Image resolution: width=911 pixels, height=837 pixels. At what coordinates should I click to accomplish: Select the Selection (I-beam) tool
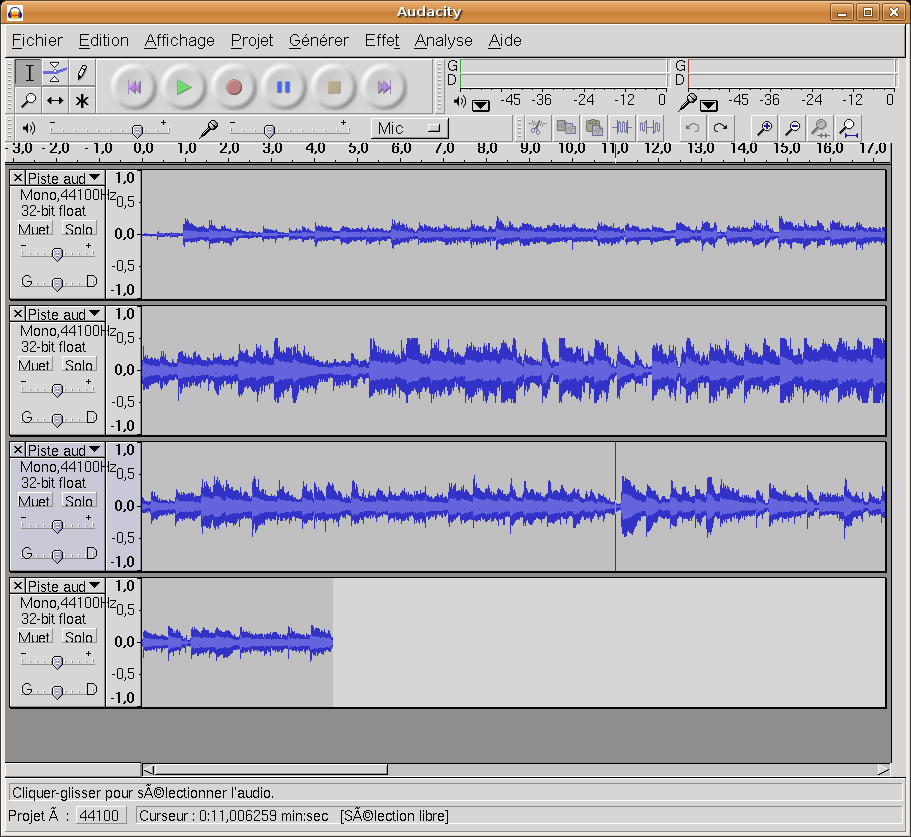tap(28, 73)
